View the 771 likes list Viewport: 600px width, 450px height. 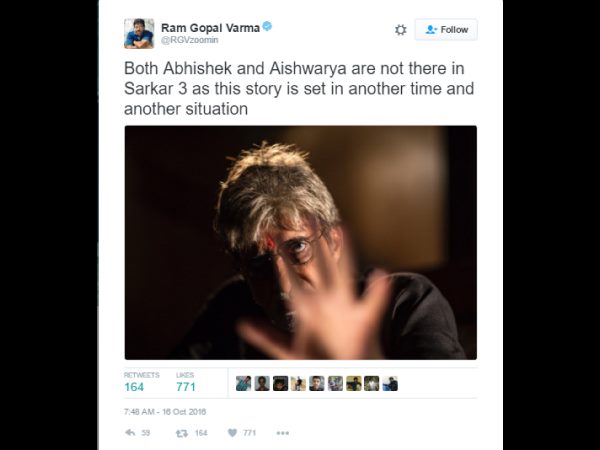click(186, 382)
